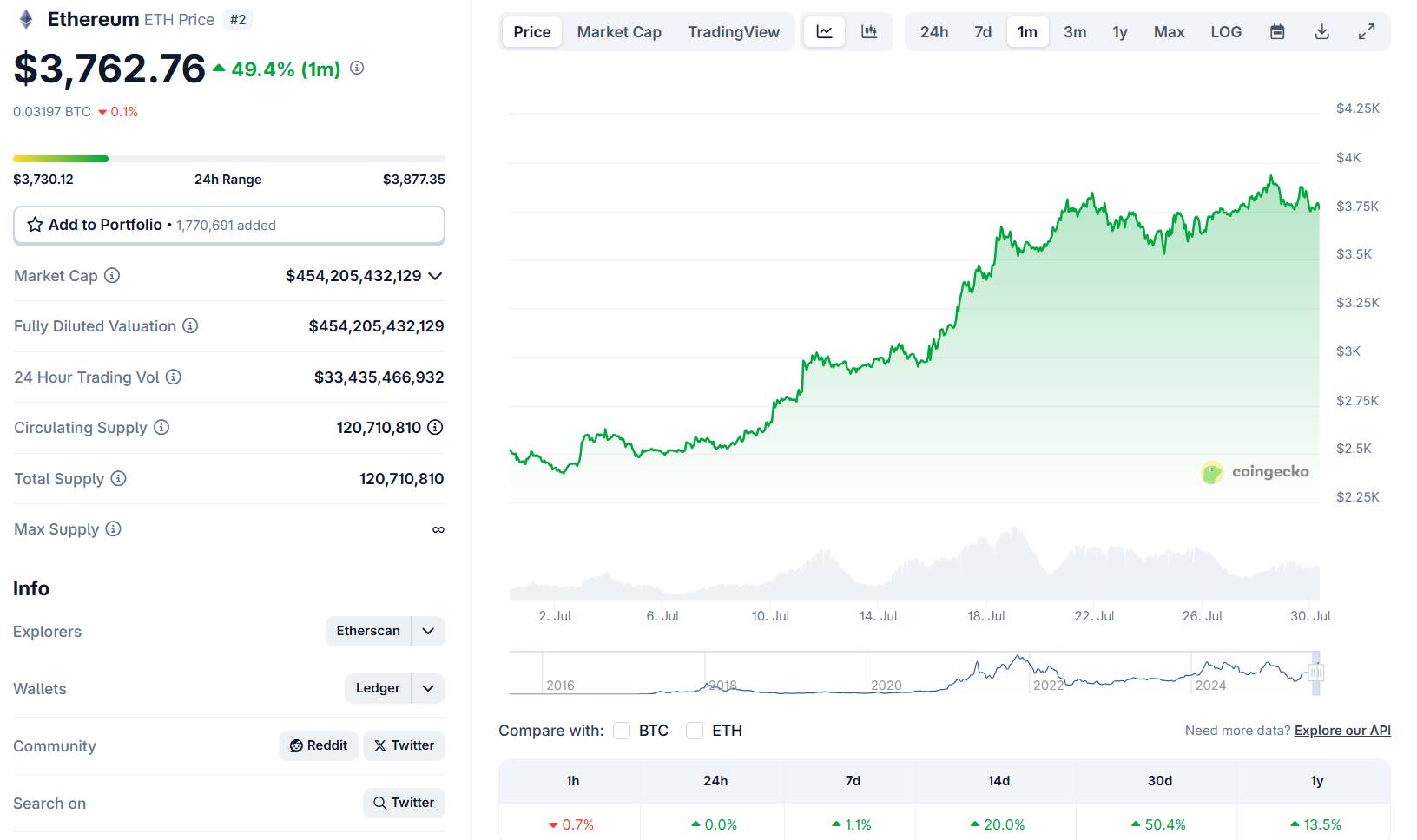Open Wallets dropdown arrow
The height and width of the screenshot is (840, 1417).
[428, 688]
